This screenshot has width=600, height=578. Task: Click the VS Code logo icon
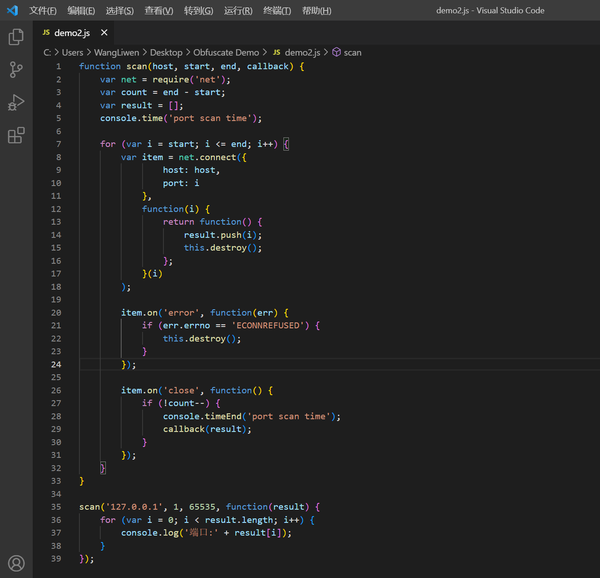[x=13, y=10]
